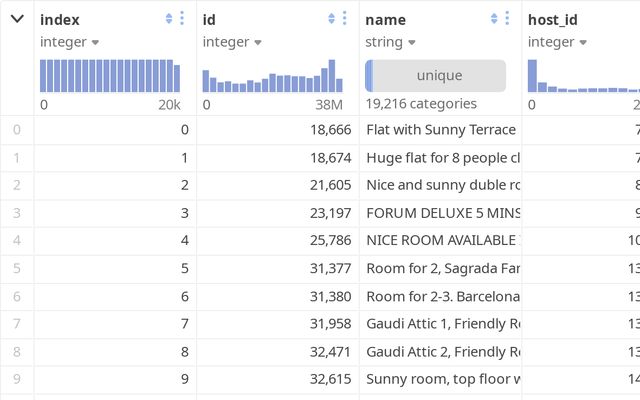Sort by the id column
This screenshot has height=400, width=640.
(x=331, y=18)
